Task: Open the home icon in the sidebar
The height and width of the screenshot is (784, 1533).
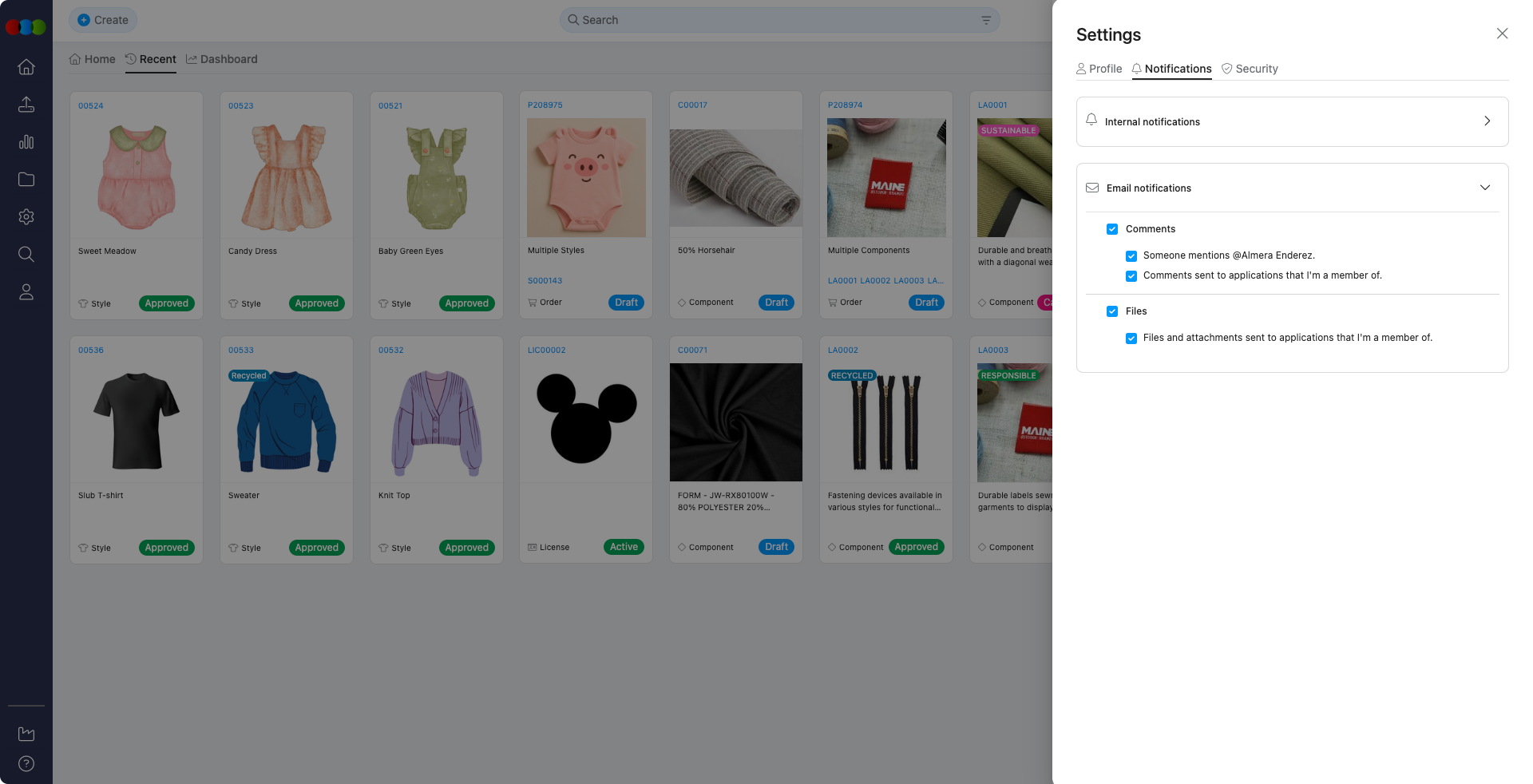Action: (x=26, y=67)
